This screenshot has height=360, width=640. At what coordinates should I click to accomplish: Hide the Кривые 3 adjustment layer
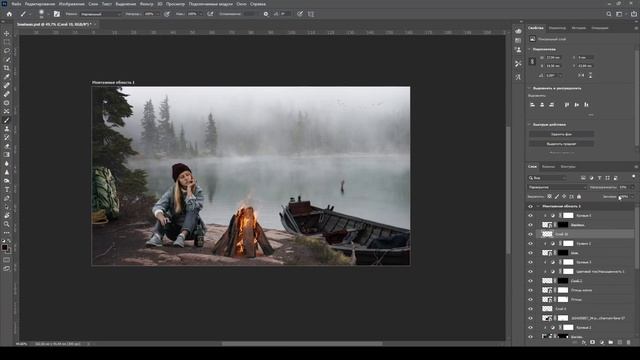[x=530, y=262]
